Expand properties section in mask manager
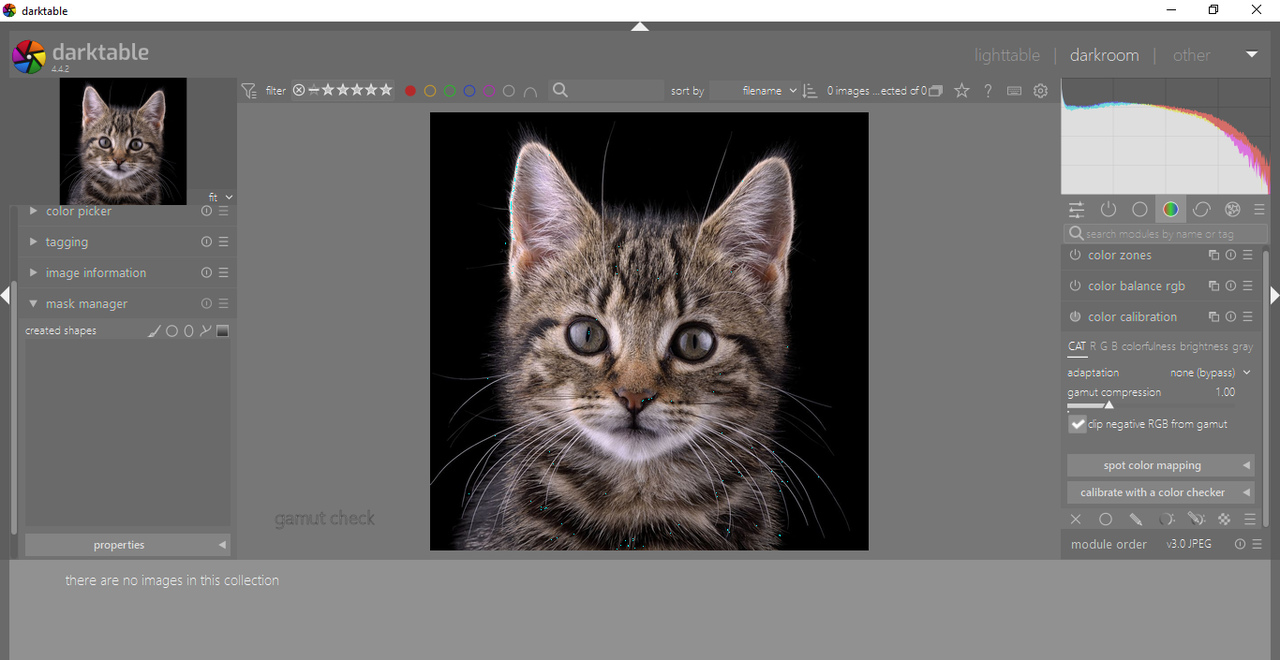 click(x=128, y=545)
